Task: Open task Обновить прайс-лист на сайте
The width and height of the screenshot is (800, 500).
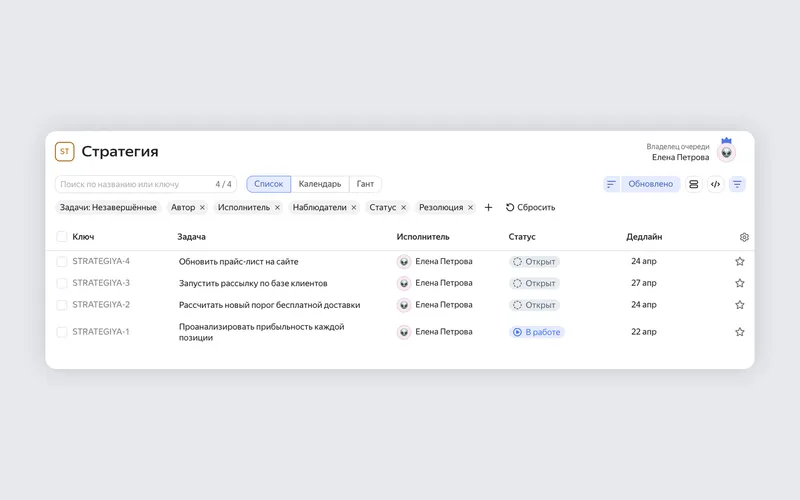Action: tap(238, 262)
